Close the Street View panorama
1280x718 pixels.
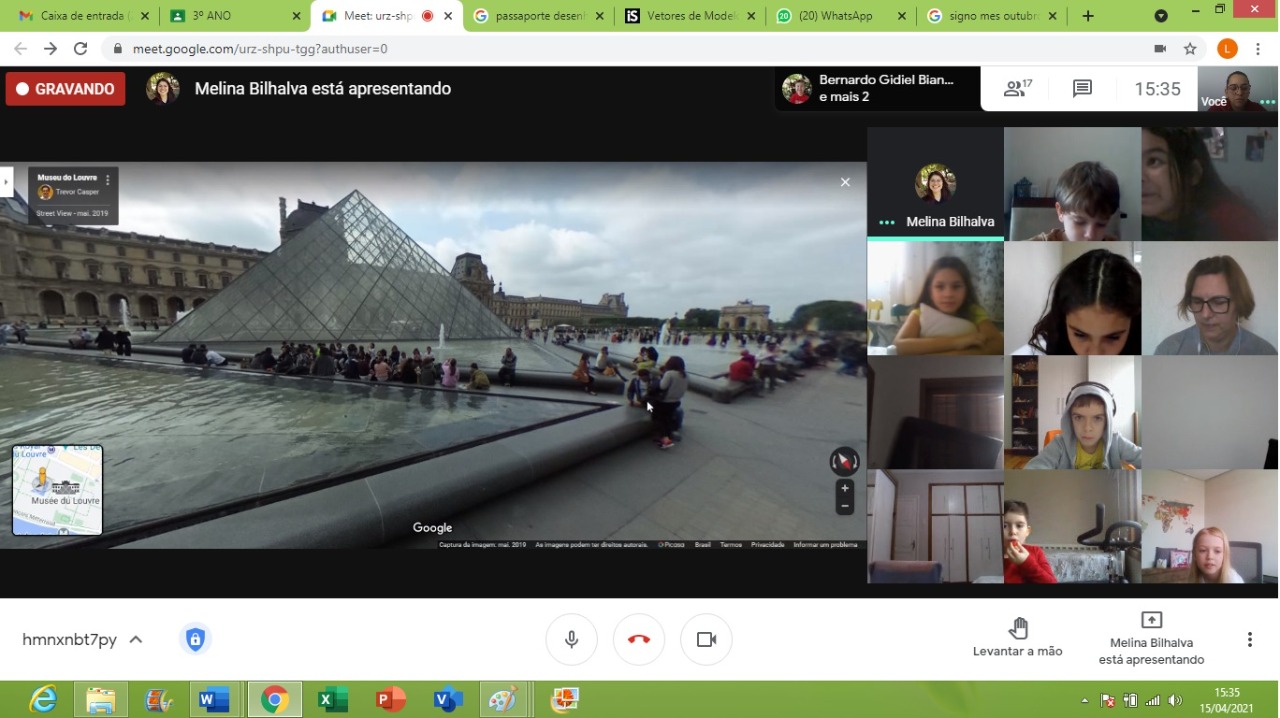pos(845,182)
